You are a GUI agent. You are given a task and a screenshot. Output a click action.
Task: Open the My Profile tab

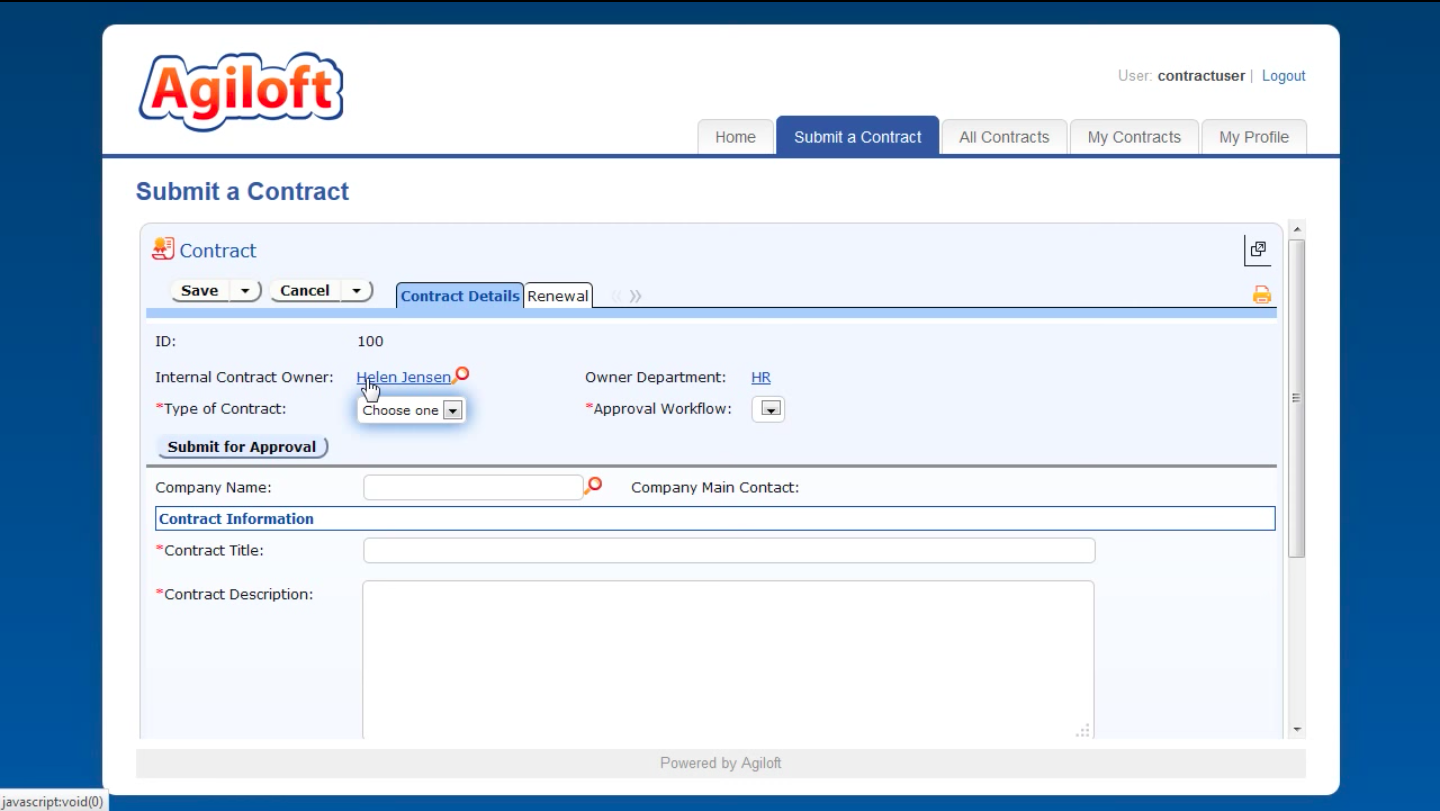1253,137
